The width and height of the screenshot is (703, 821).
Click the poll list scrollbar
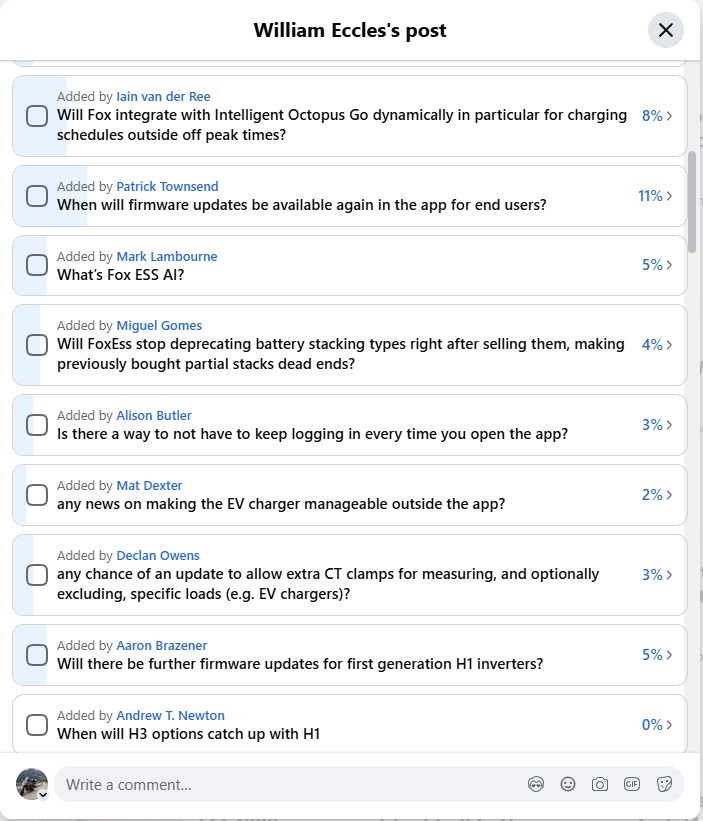pos(692,194)
